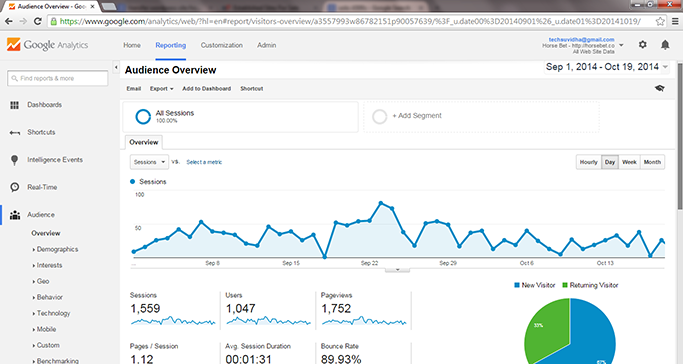This screenshot has height=364, width=683.
Task: Click the Sessions 1,559 metric sparkline
Action: [173, 321]
